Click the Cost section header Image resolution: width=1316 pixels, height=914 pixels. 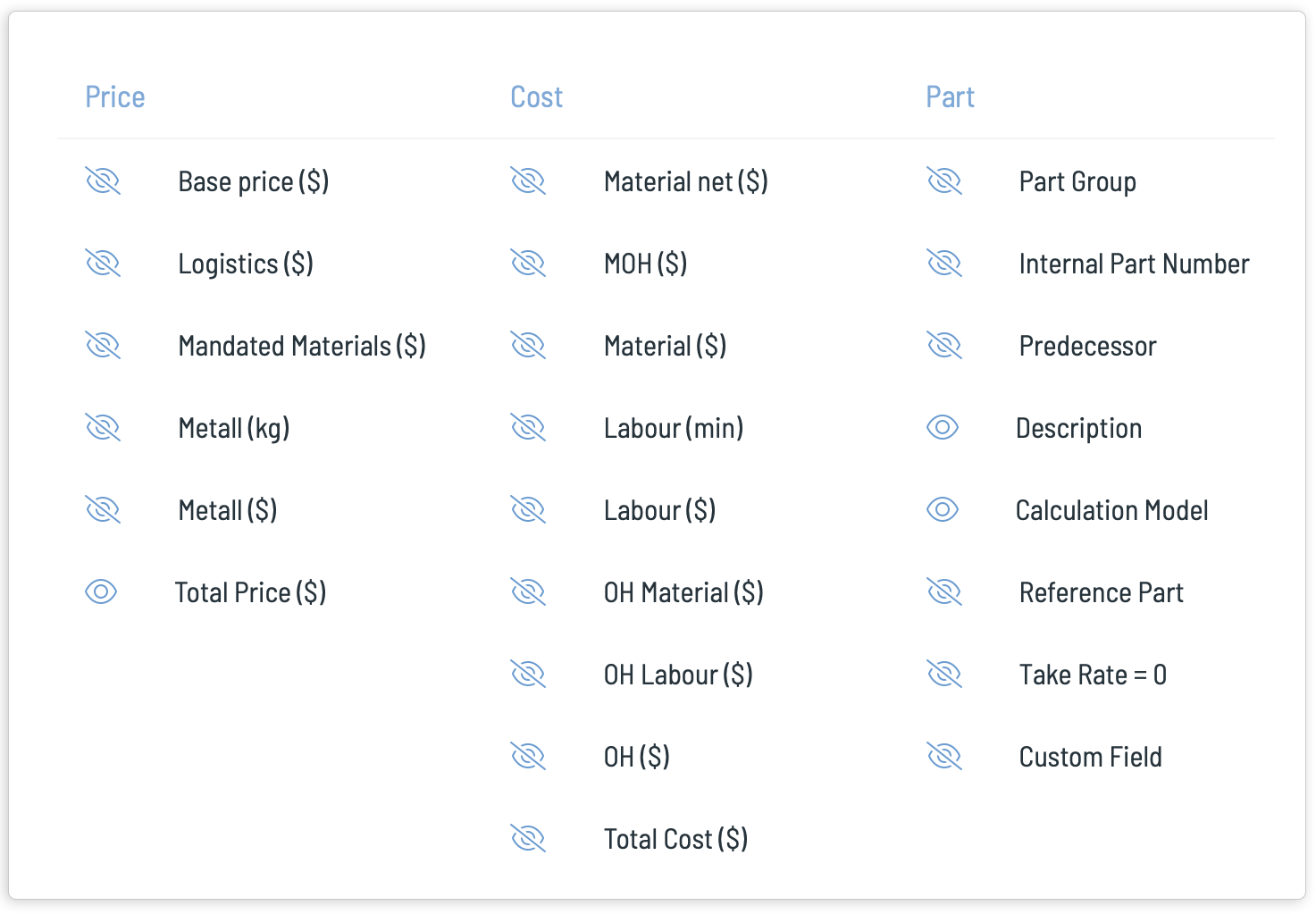[x=537, y=96]
